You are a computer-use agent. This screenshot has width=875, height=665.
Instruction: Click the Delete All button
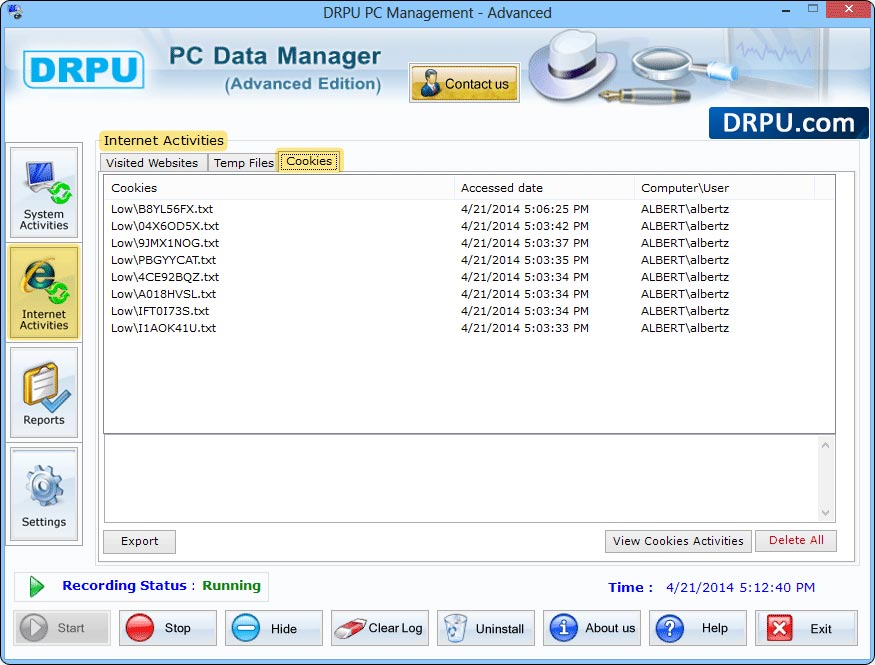(796, 540)
